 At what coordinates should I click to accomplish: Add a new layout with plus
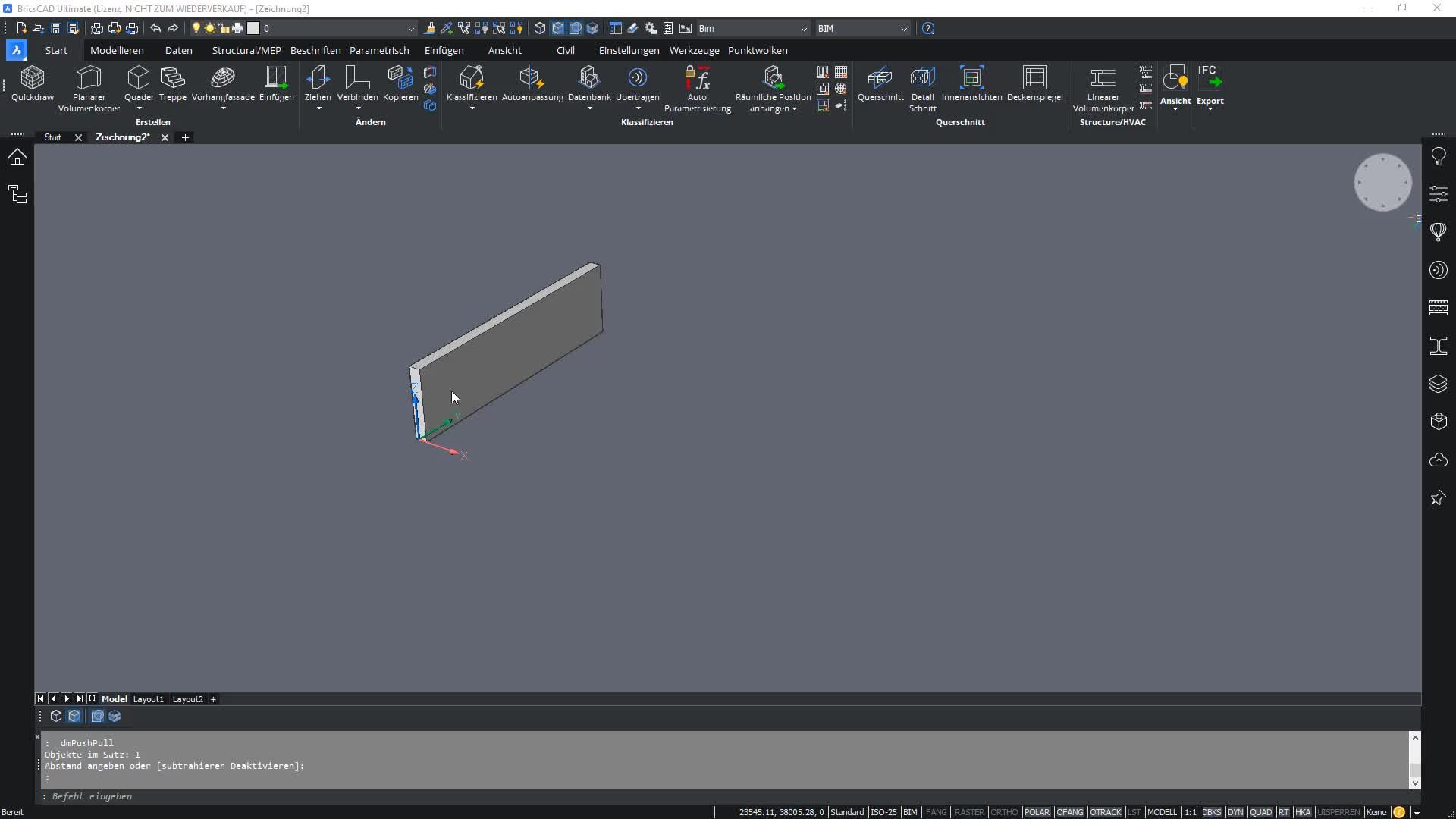click(213, 699)
